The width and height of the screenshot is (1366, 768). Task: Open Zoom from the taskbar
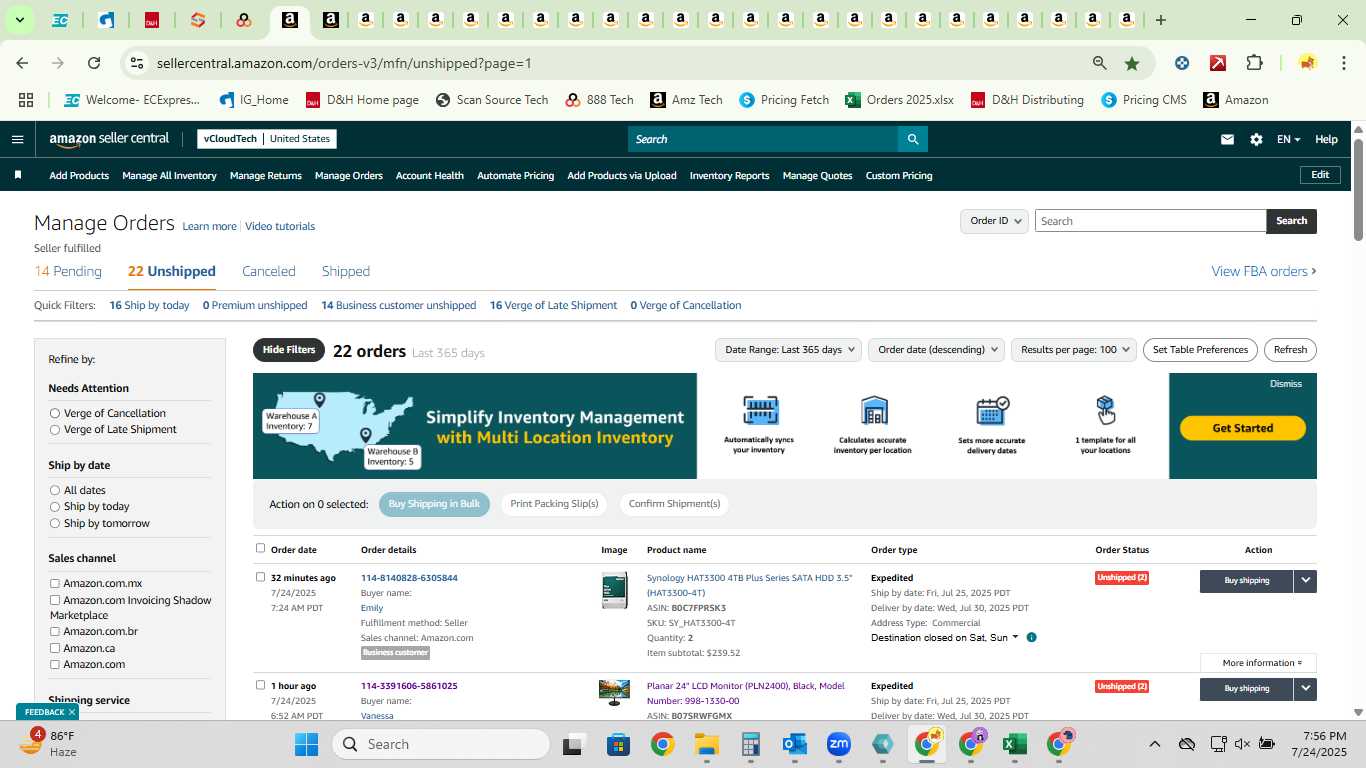(x=838, y=744)
